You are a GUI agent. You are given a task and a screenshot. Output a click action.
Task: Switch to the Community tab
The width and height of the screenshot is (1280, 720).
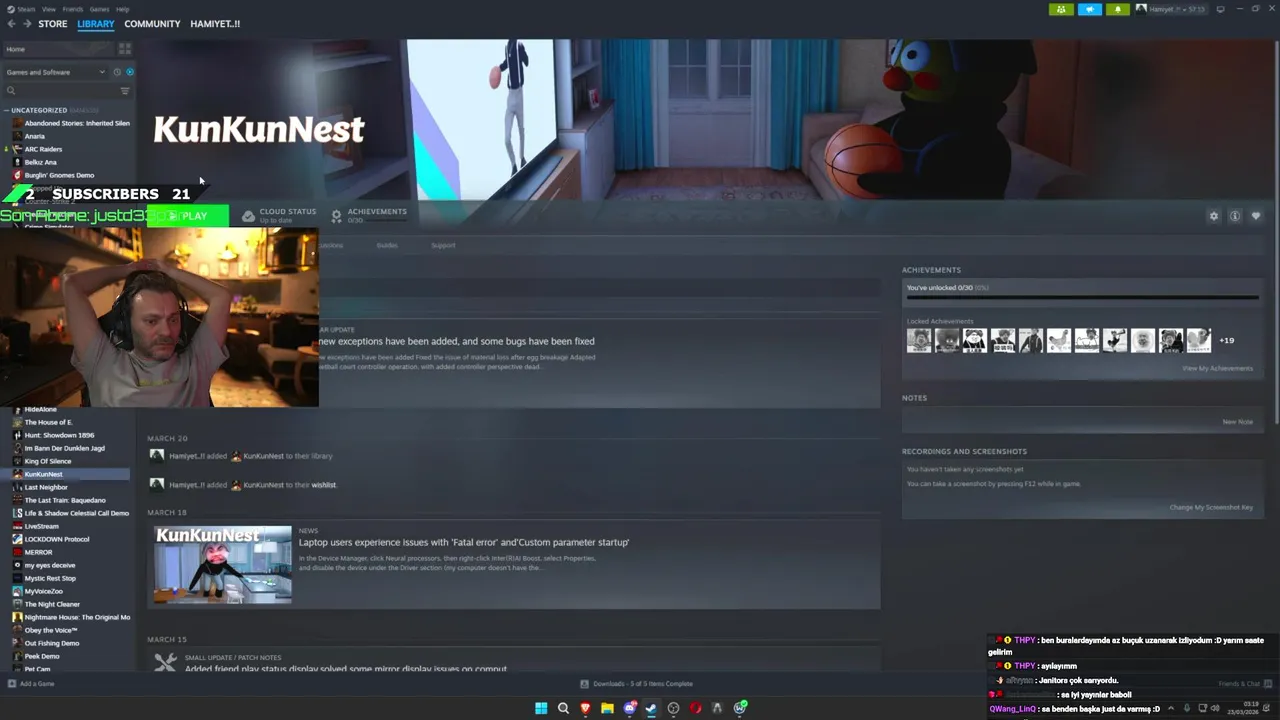(152, 24)
